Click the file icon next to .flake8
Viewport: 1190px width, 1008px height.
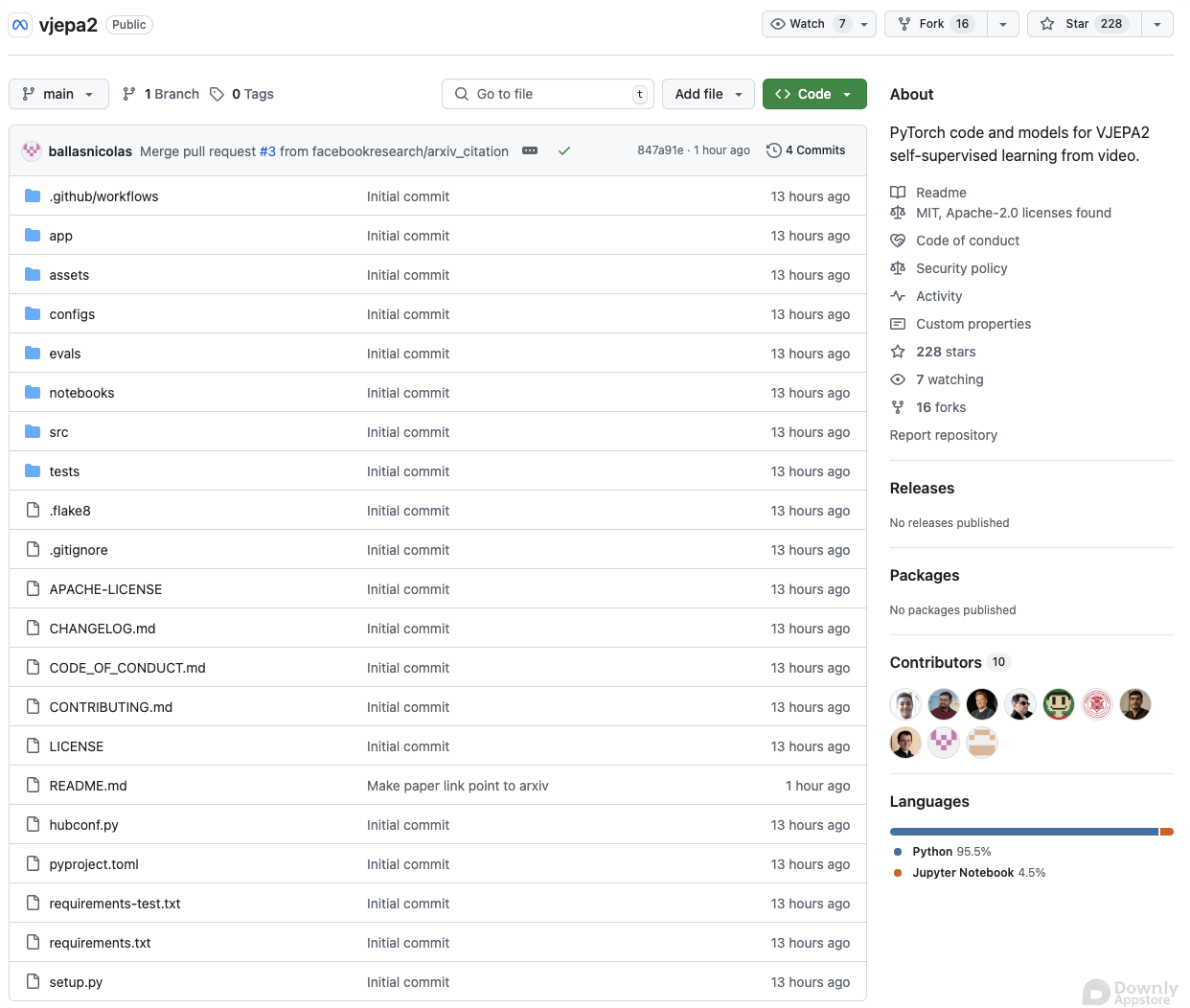[x=33, y=510]
